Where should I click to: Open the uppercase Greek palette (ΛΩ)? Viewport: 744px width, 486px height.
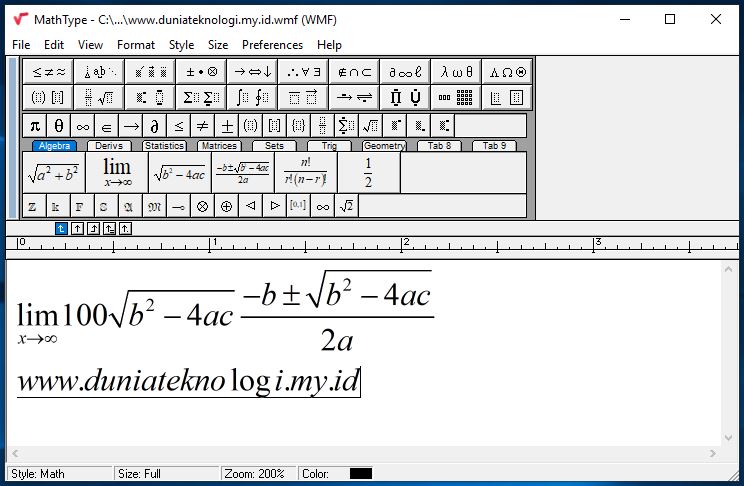tap(507, 72)
